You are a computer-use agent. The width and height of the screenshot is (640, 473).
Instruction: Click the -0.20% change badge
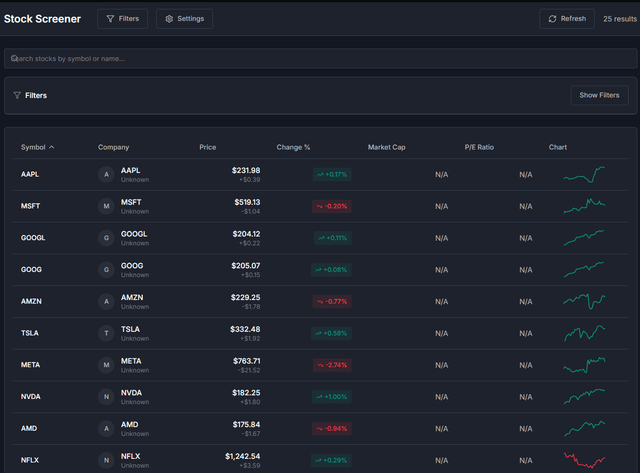[x=331, y=206]
